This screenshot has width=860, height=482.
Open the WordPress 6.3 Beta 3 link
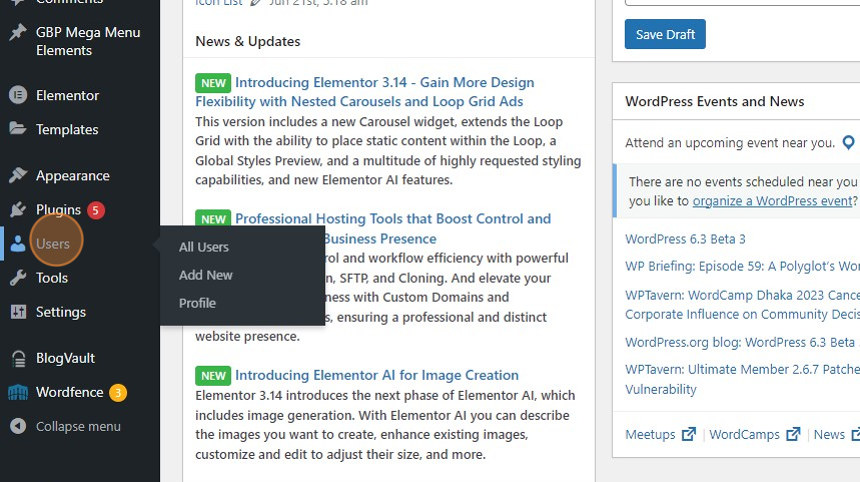(x=685, y=239)
